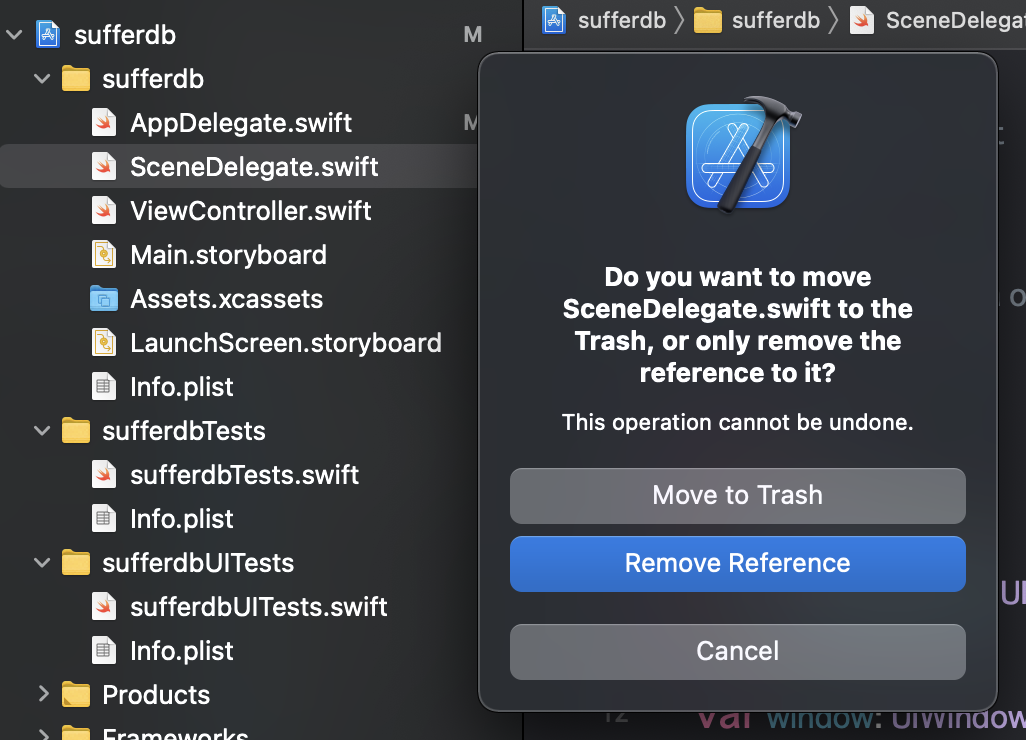The height and width of the screenshot is (740, 1026).
Task: Select AppDelegate.swift in the navigator
Action: pos(241,122)
